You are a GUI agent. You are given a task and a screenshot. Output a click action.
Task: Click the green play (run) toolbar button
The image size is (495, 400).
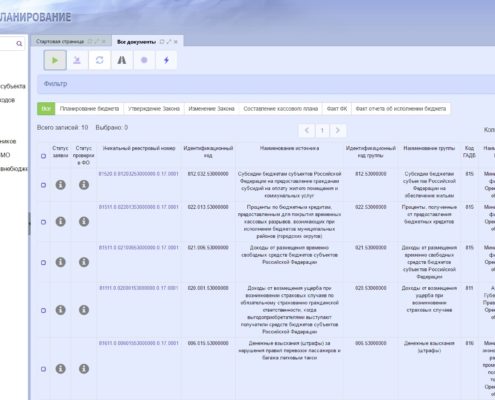click(55, 60)
